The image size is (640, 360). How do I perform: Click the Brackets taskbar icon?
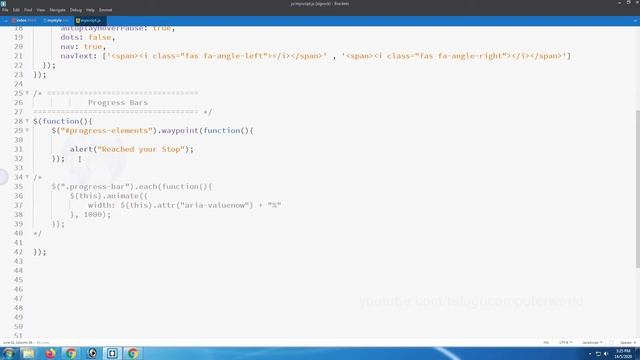112,353
